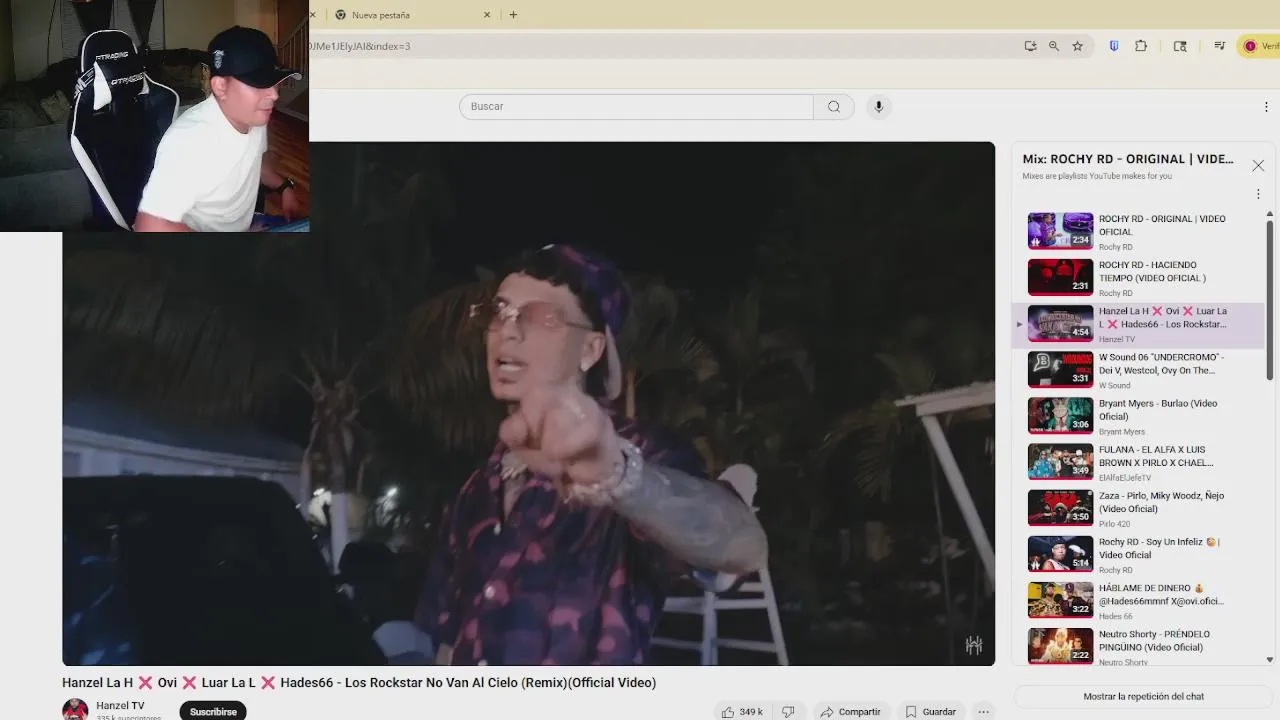The width and height of the screenshot is (1280, 720).
Task: Open browser media controls icon
Action: tap(1219, 46)
